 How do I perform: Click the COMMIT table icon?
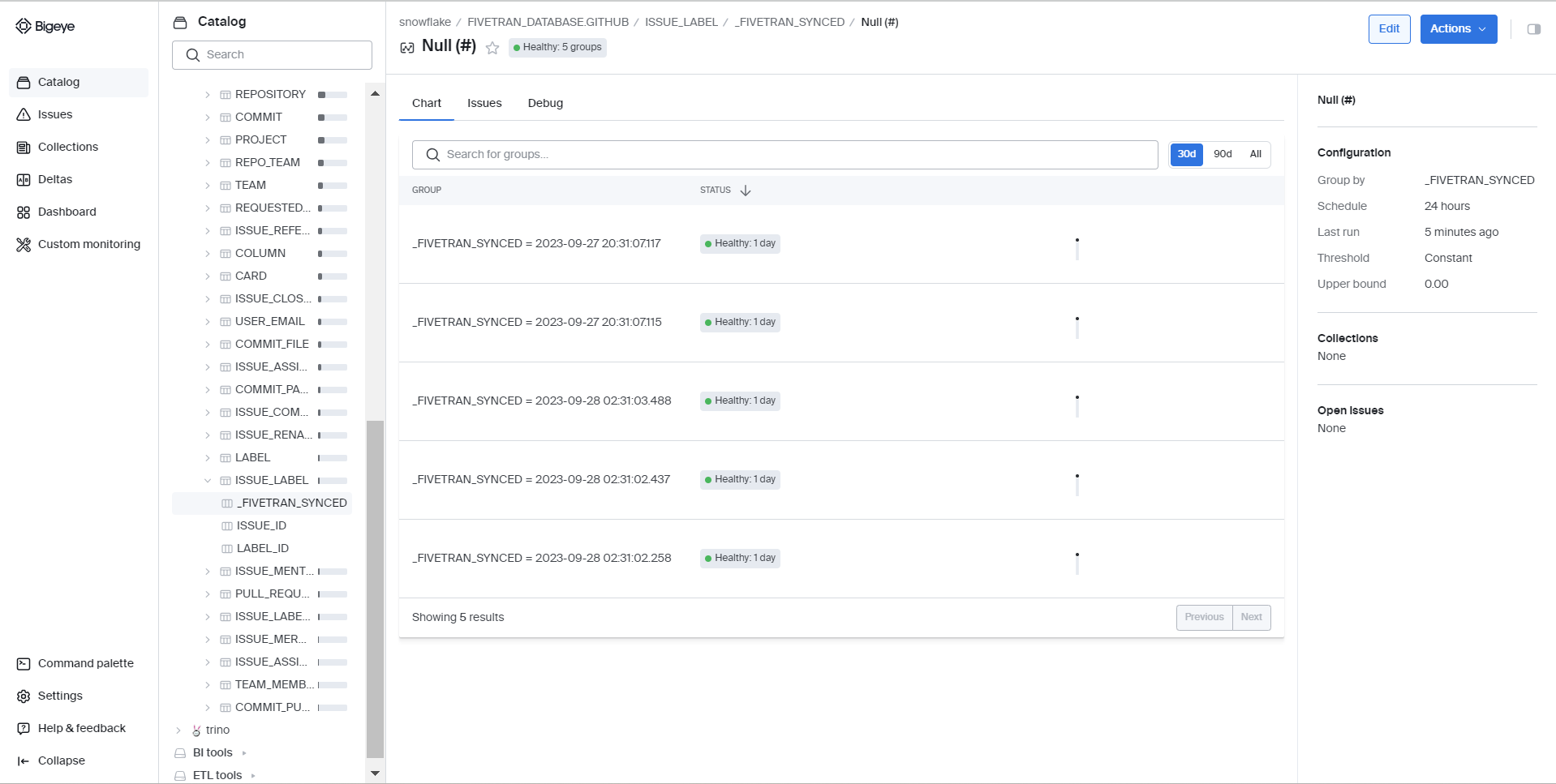(226, 118)
